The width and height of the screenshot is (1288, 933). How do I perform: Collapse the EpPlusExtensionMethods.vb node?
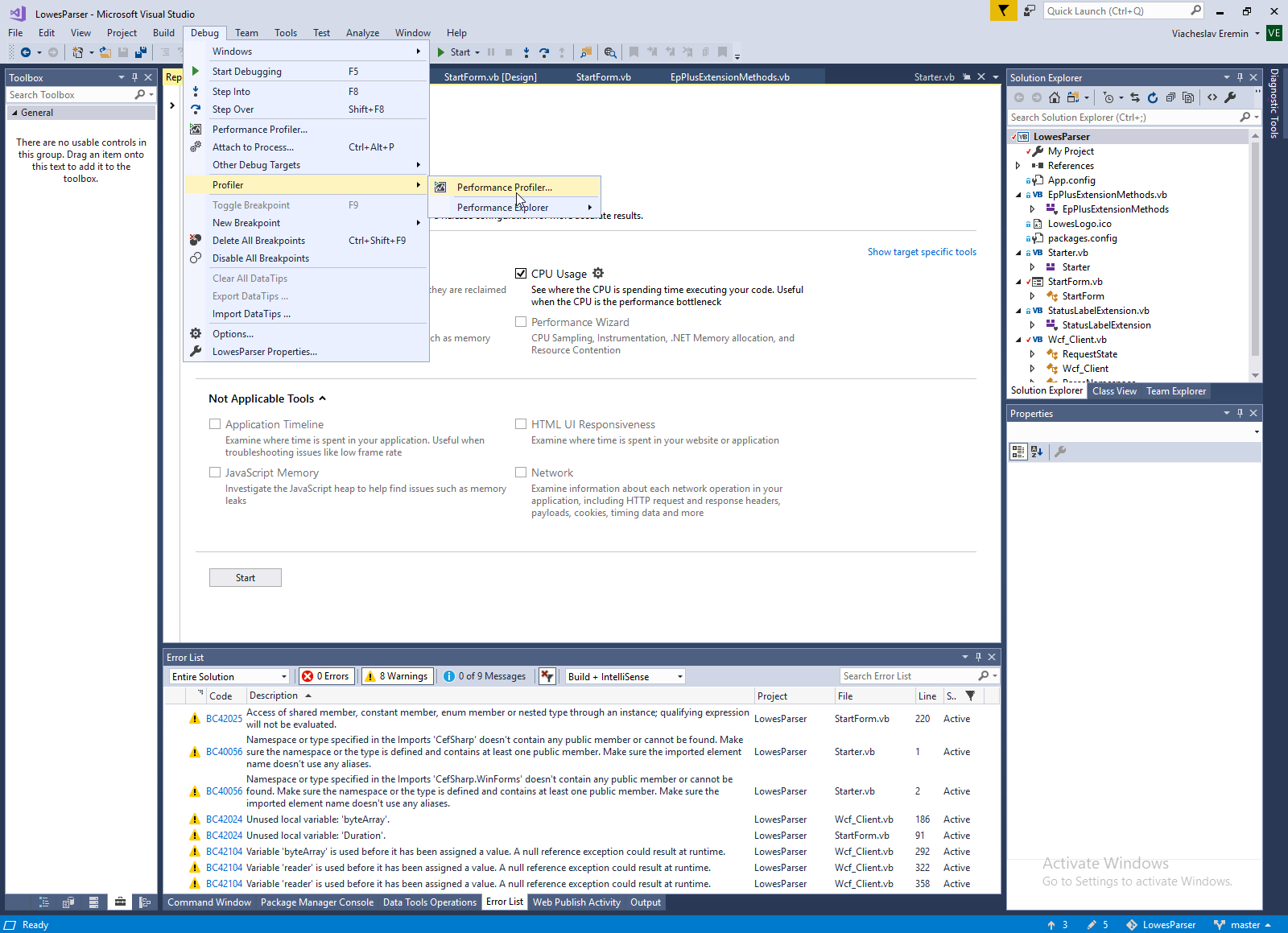tap(1018, 195)
